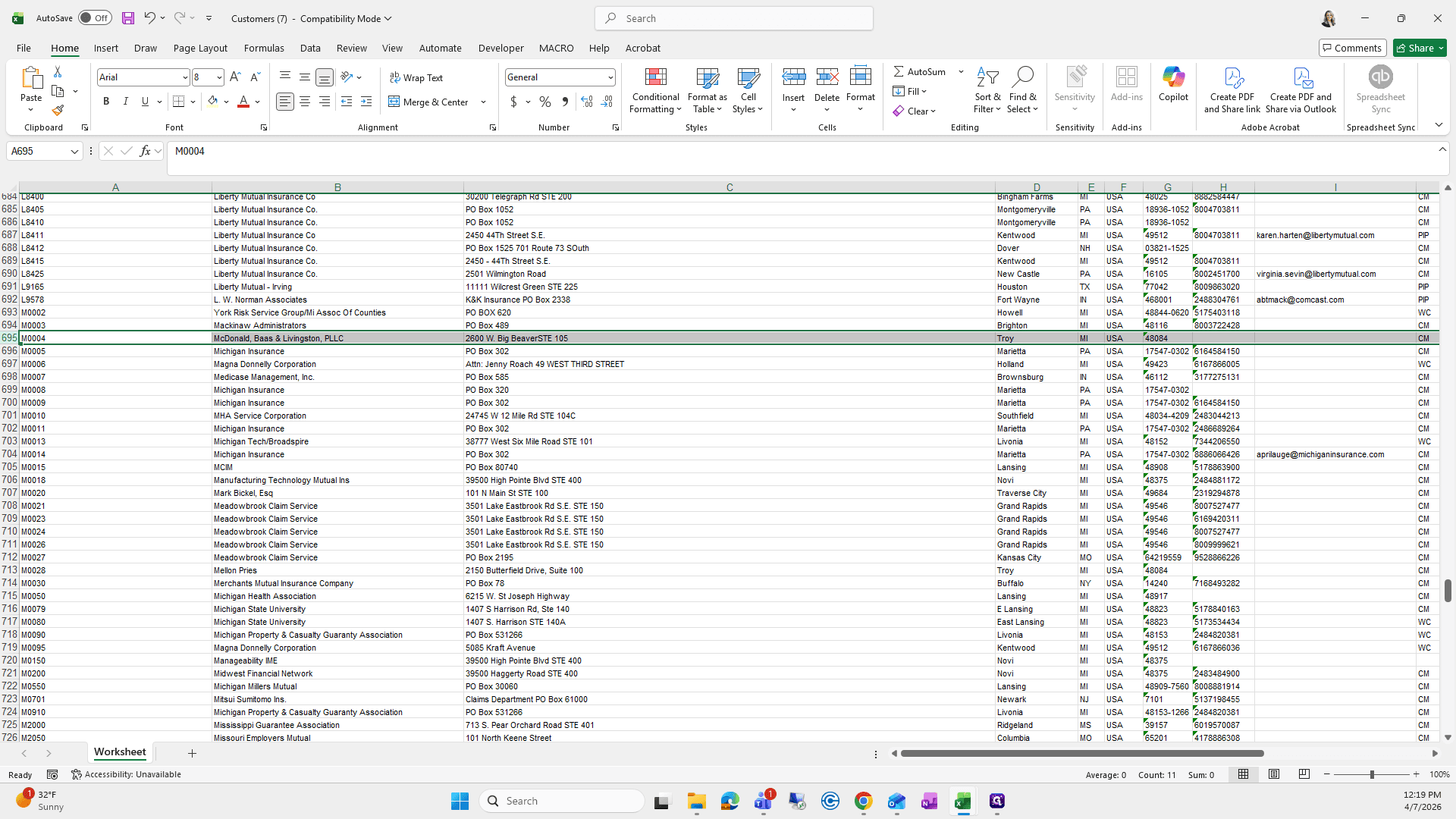This screenshot has width=1456, height=819.
Task: Apply Percent Style format
Action: click(x=545, y=102)
